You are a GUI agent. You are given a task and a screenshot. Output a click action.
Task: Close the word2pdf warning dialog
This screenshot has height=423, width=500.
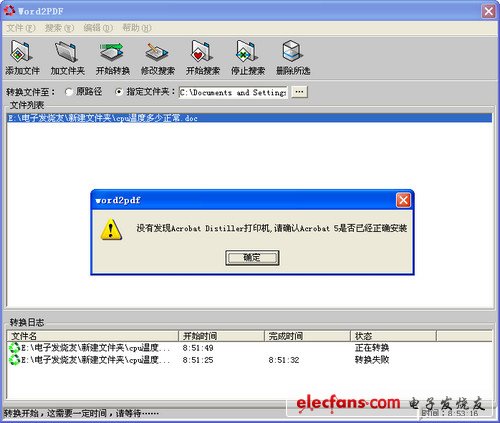(x=403, y=200)
